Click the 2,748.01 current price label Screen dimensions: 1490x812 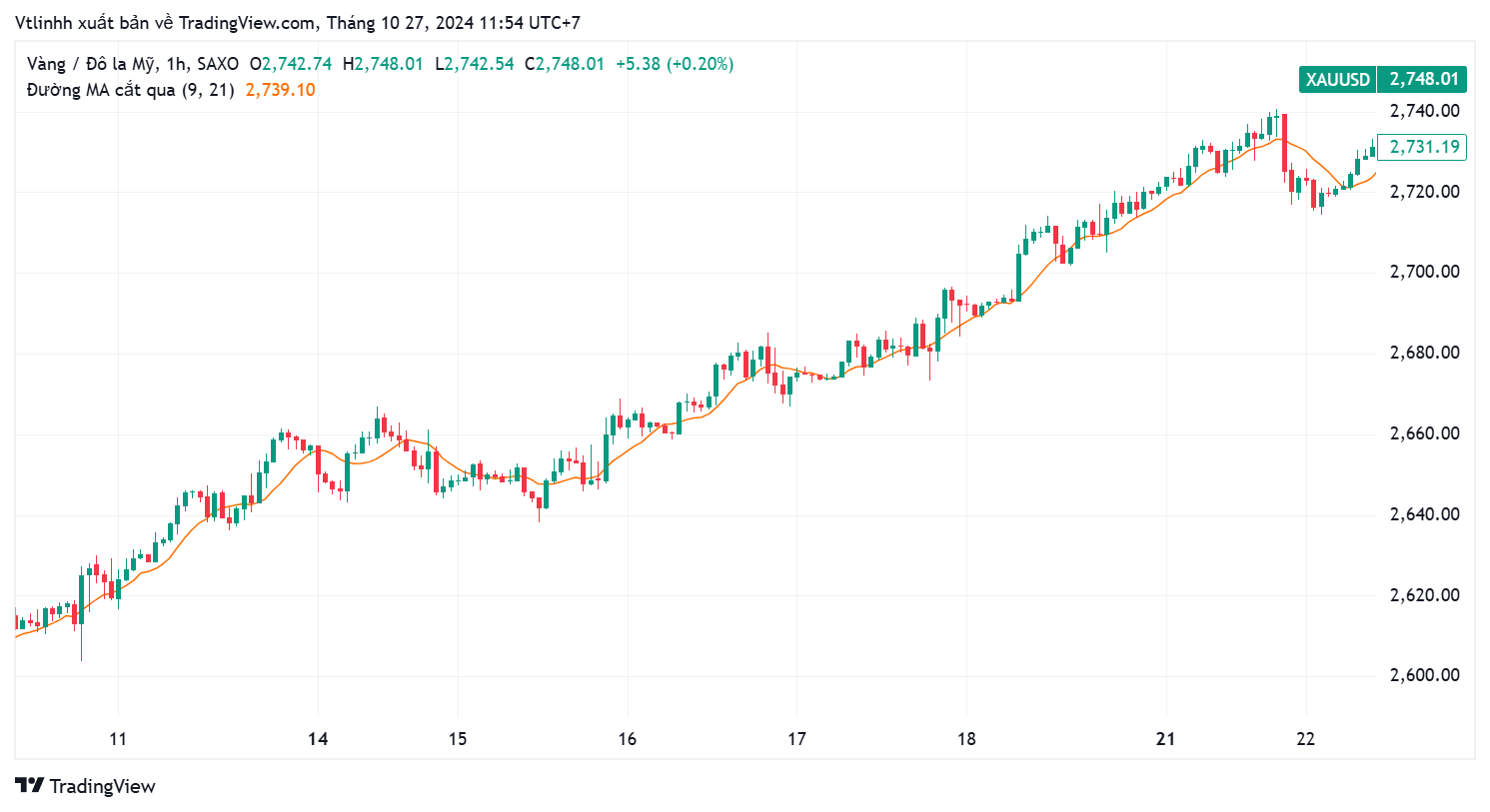(1423, 79)
